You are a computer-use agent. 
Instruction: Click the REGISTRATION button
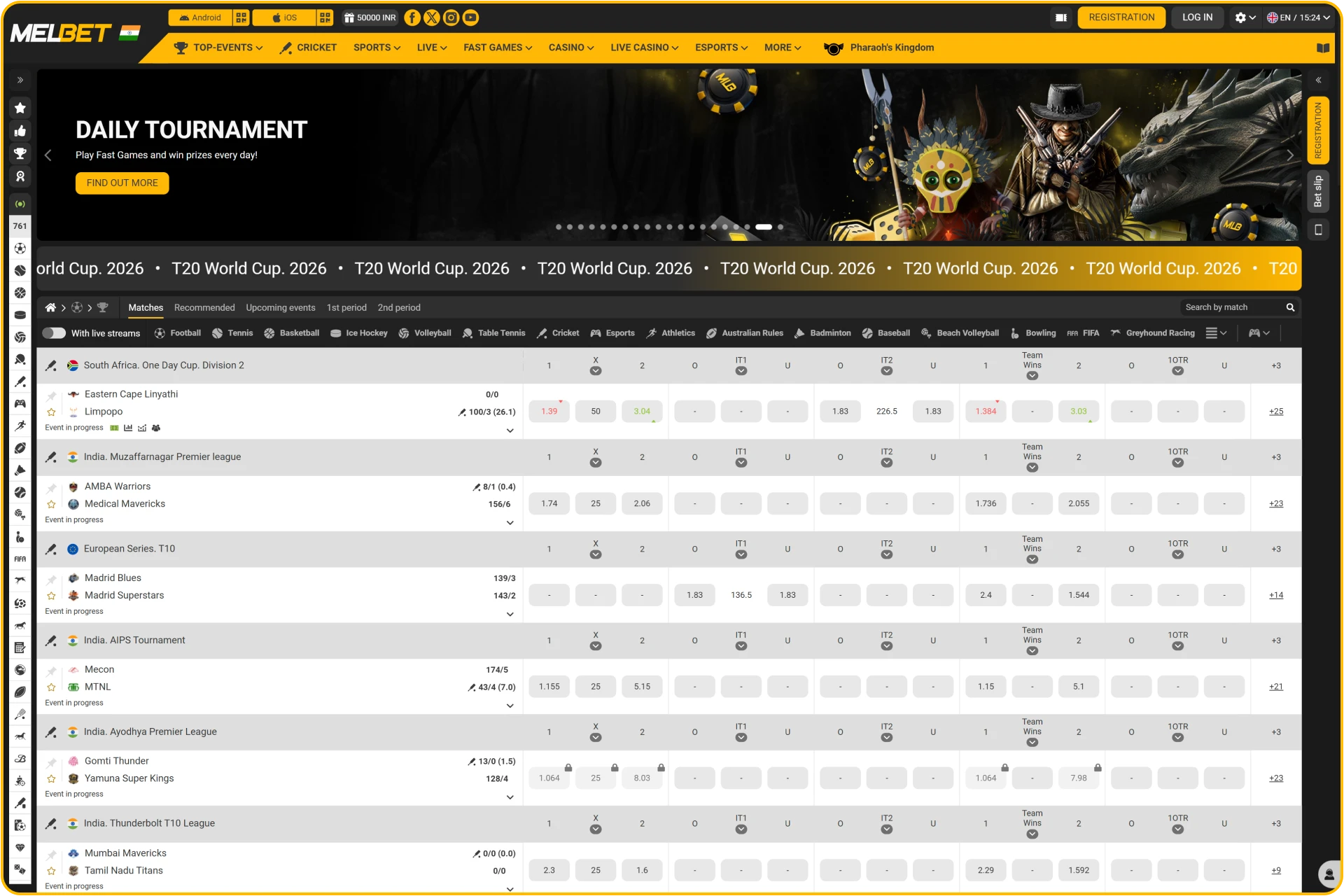pyautogui.click(x=1121, y=17)
